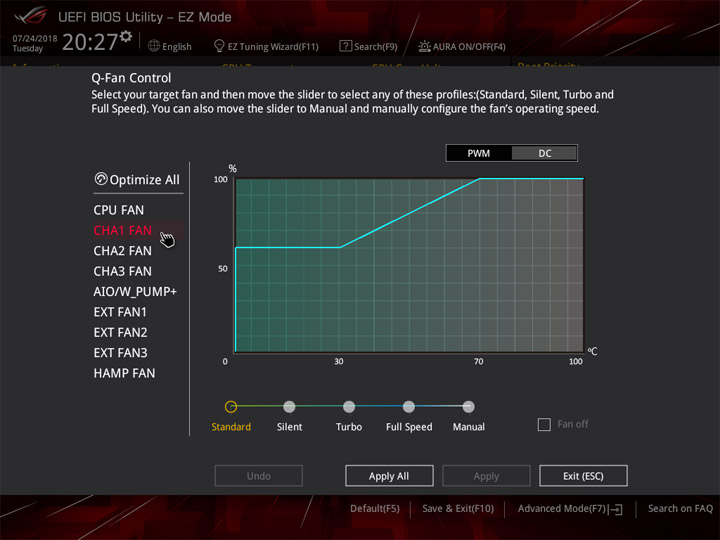
Task: Select HAMP FAN in the fan list
Action: [124, 373]
